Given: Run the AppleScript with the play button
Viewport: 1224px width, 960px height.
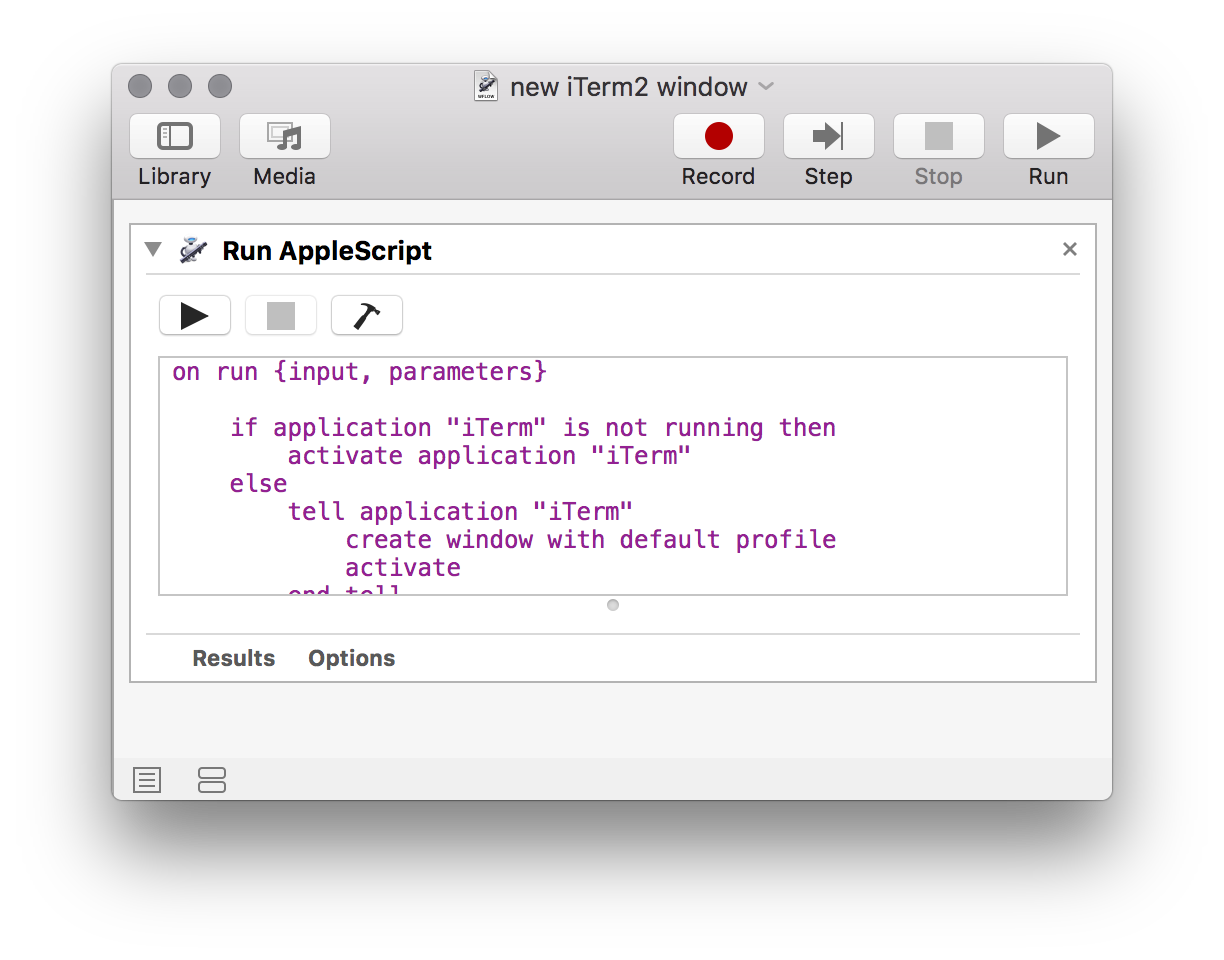Looking at the screenshot, I should (x=195, y=316).
